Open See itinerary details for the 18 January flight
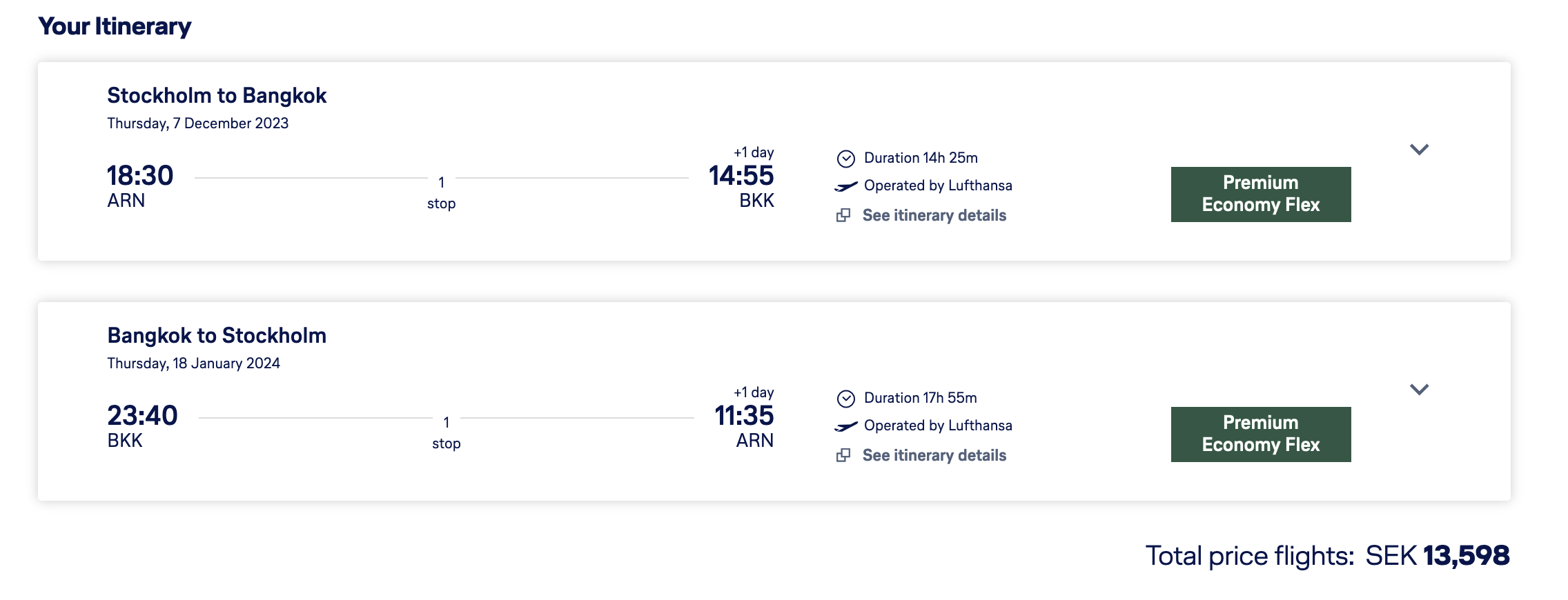This screenshot has width=1568, height=600. tap(934, 455)
